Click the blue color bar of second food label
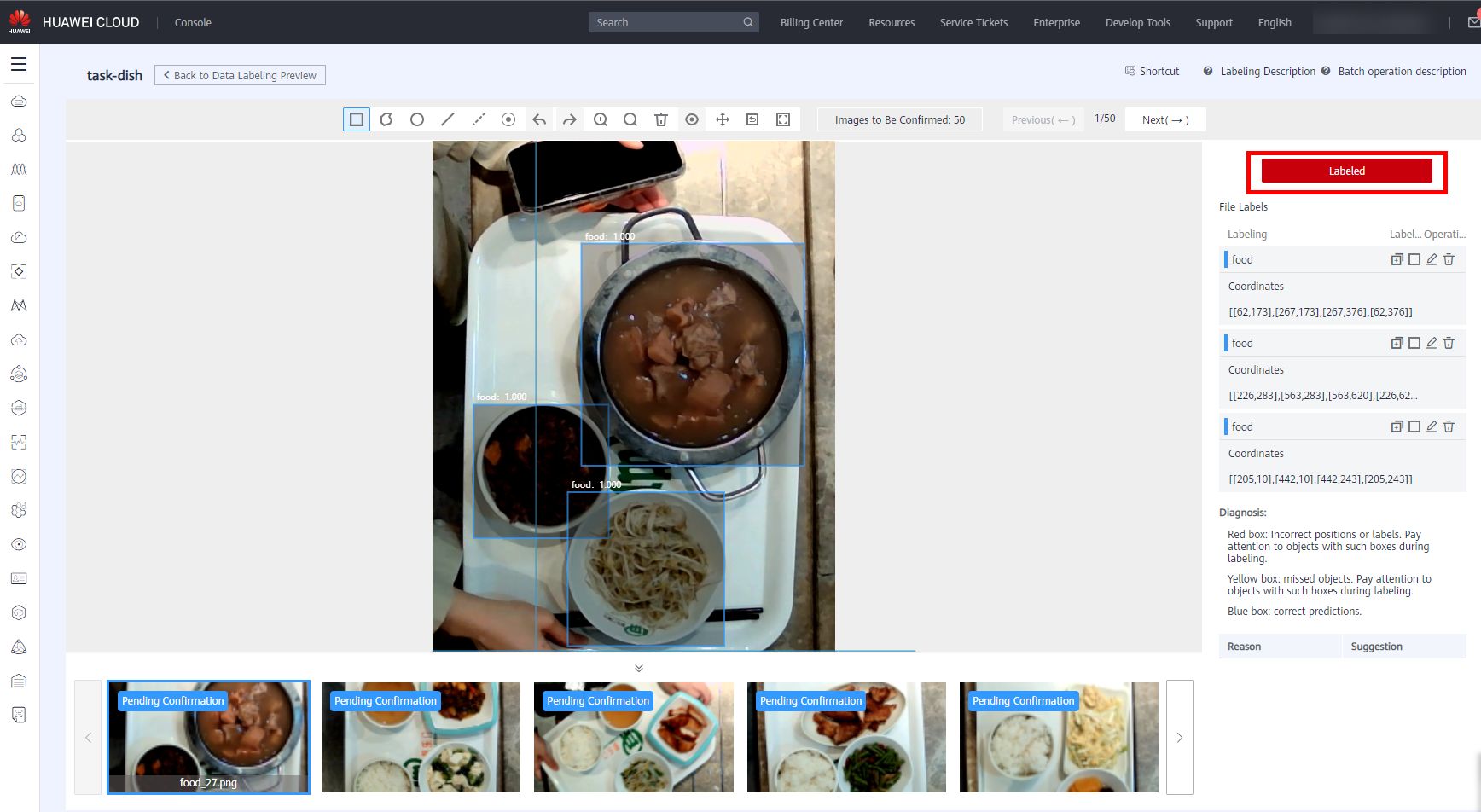This screenshot has width=1481, height=812. [1226, 343]
